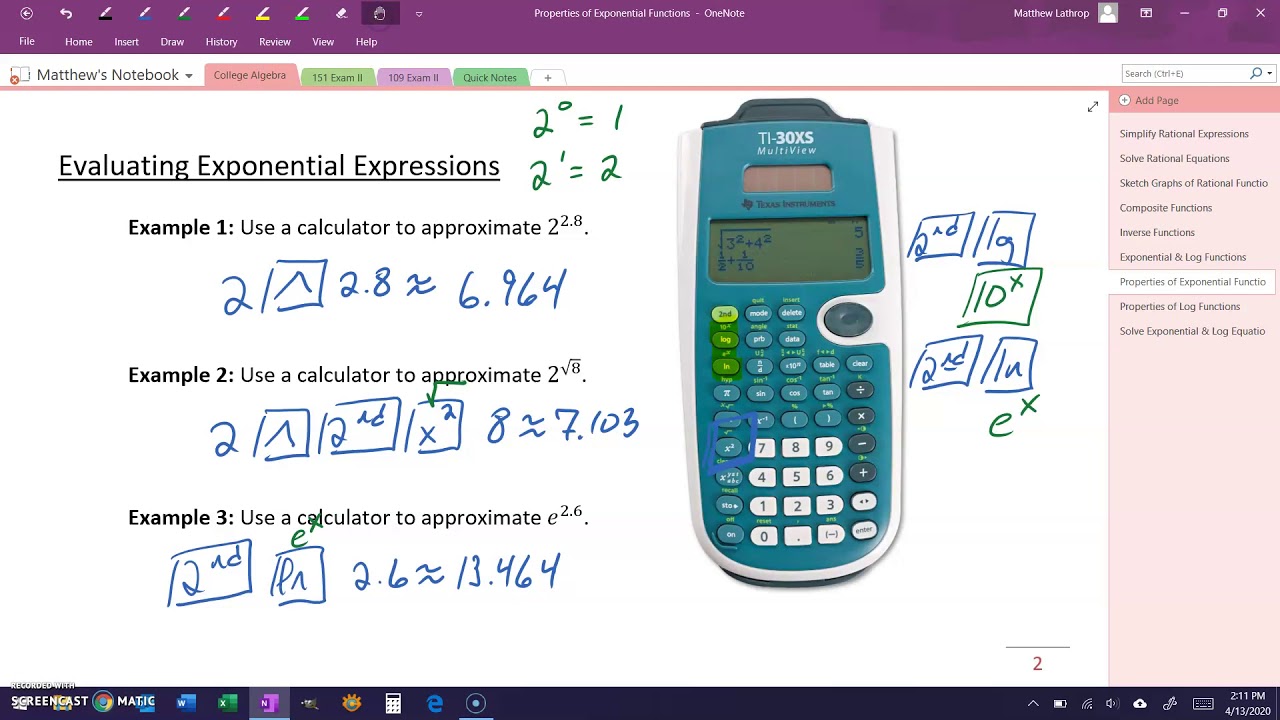Expand the Matthew's Notebook dropdown

point(188,76)
